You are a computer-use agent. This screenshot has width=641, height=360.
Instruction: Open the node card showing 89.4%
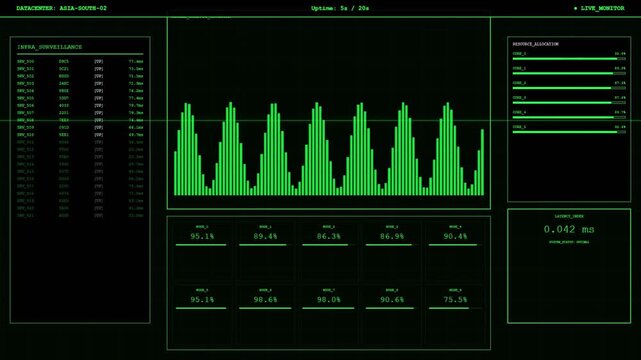(x=265, y=251)
